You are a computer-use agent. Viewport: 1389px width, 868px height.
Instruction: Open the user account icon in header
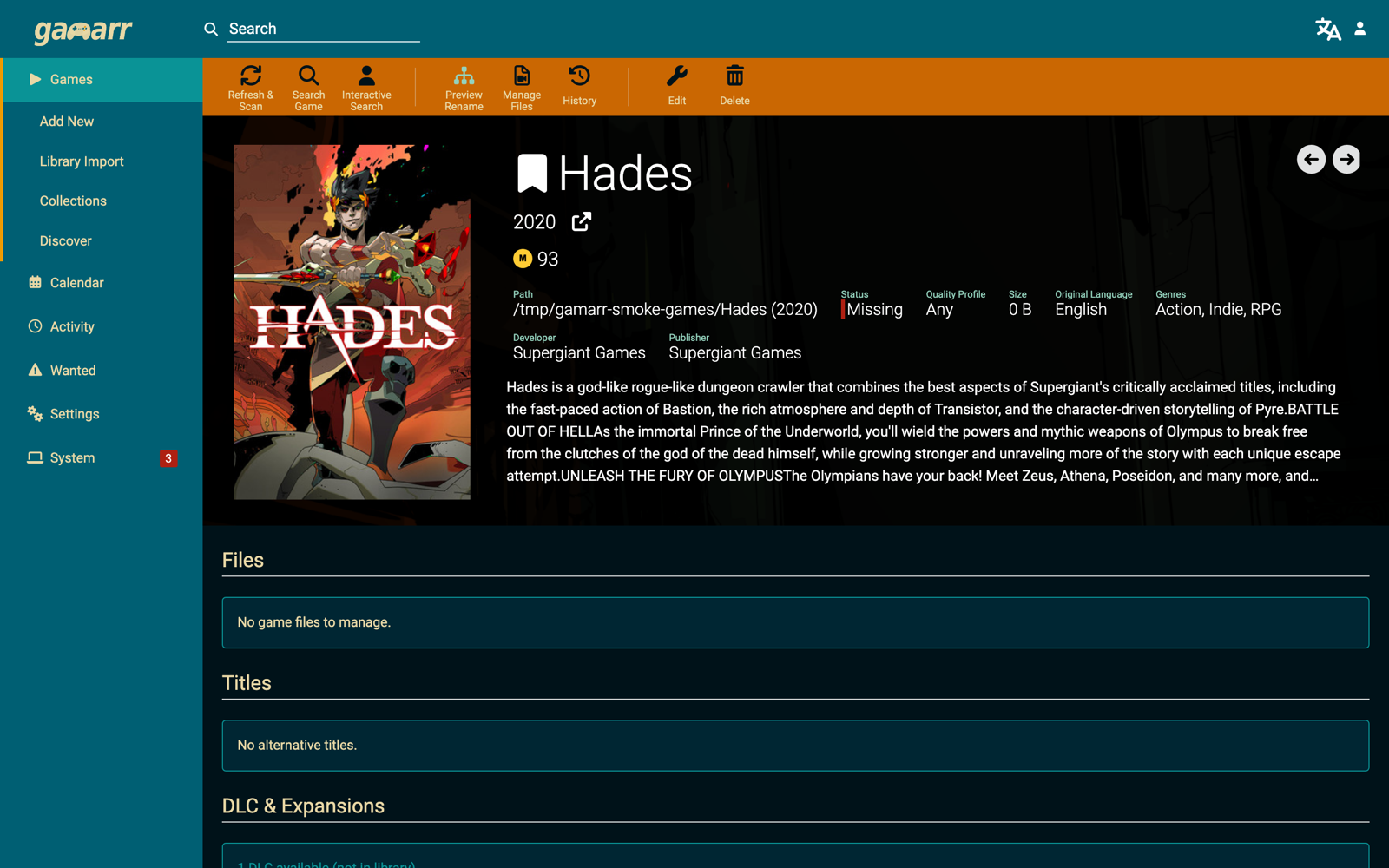click(1360, 29)
